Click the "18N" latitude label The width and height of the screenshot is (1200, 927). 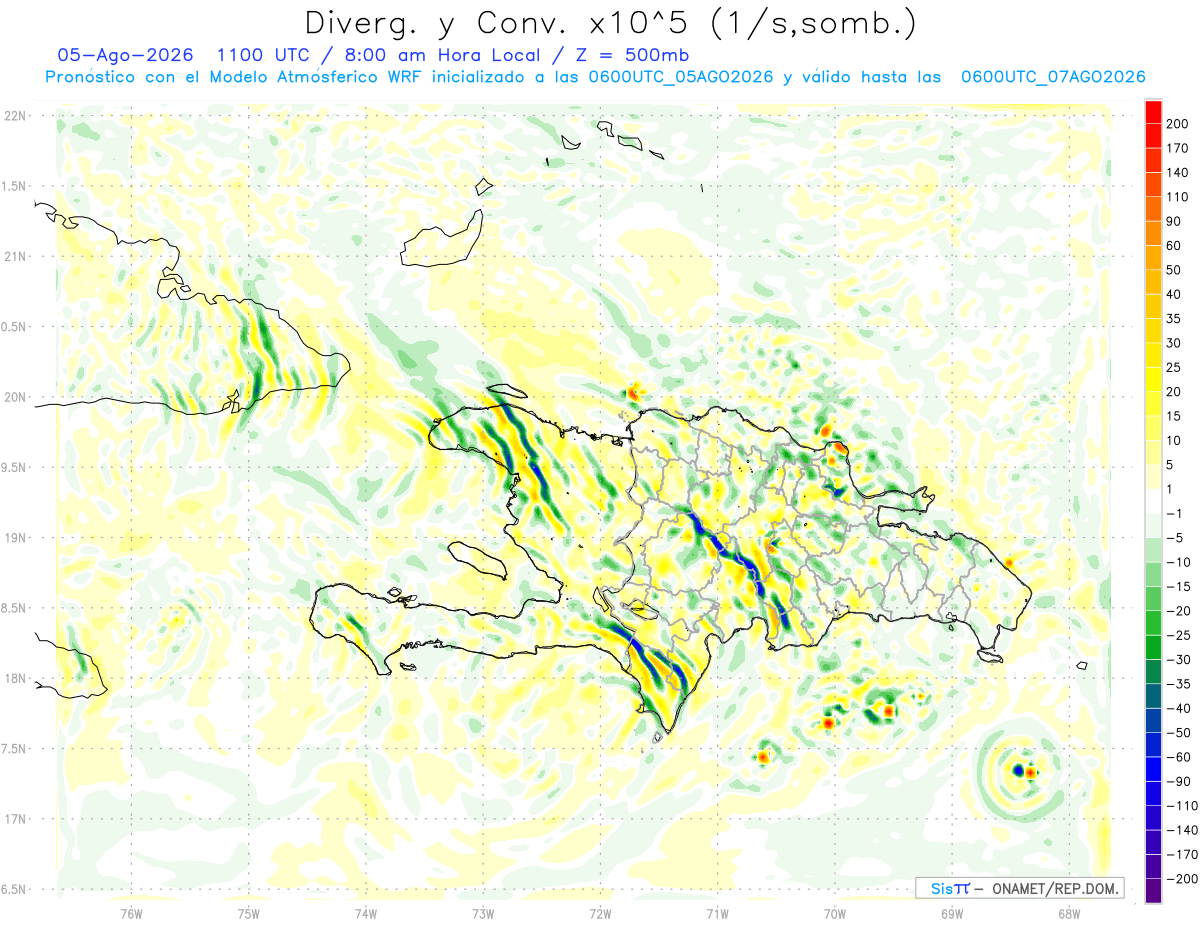[14, 679]
